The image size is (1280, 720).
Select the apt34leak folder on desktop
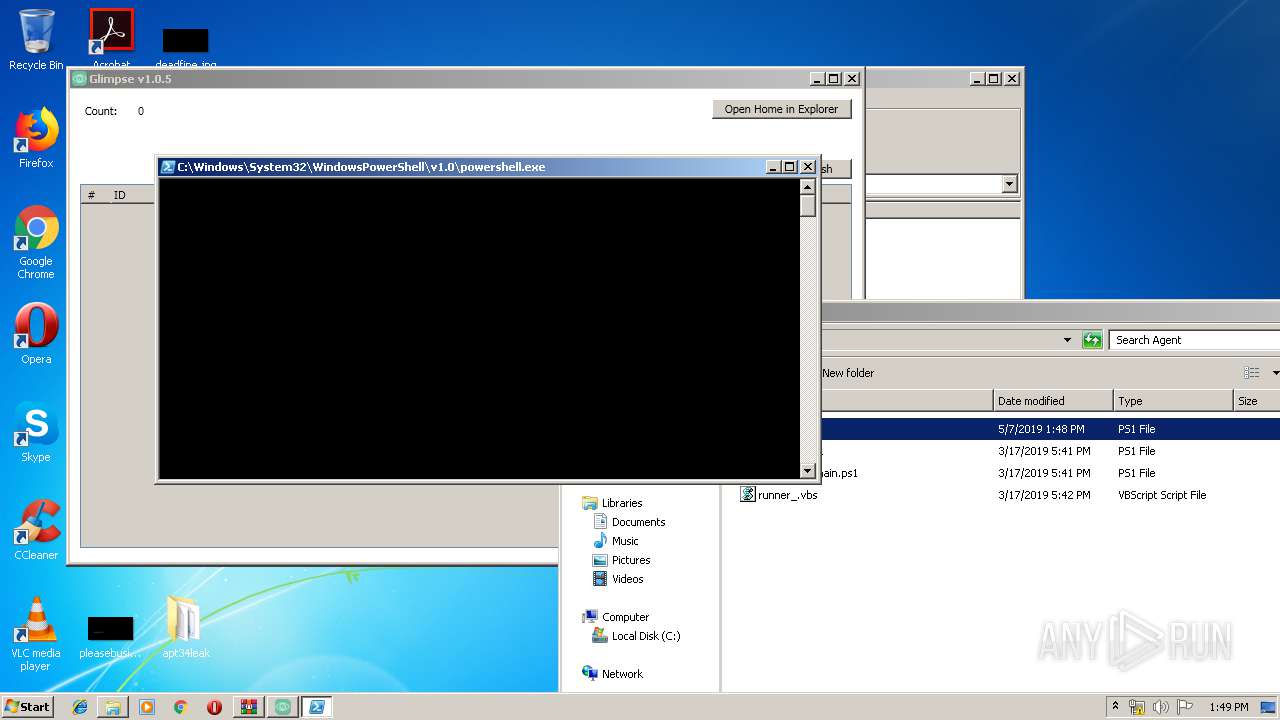(185, 627)
